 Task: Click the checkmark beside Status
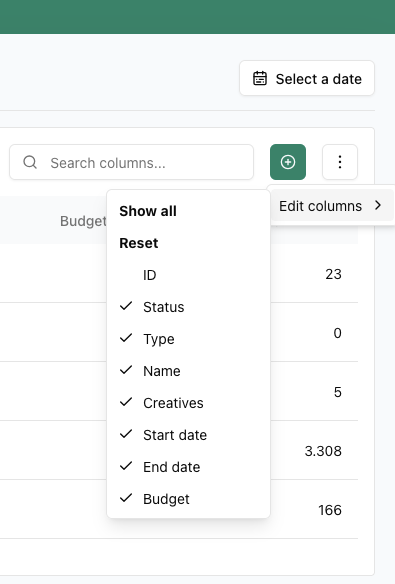126,306
